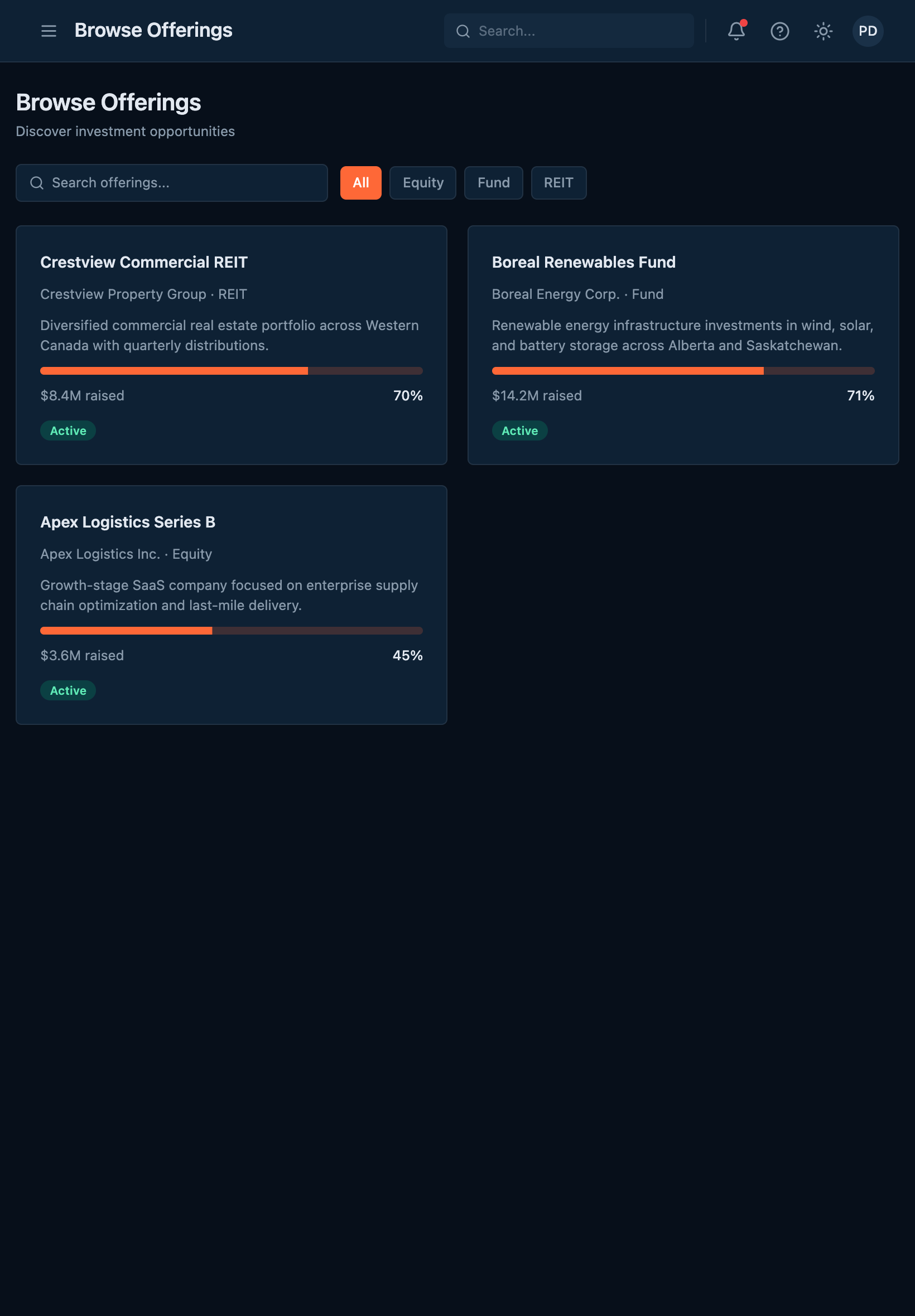Open the Crestview Commercial REIT offering
The image size is (915, 1316).
click(x=144, y=263)
